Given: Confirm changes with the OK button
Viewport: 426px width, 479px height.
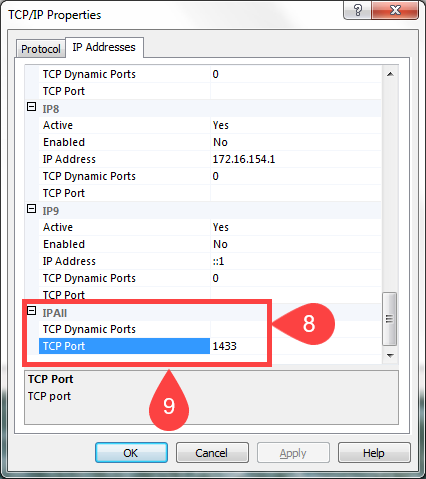Looking at the screenshot, I should click(131, 453).
